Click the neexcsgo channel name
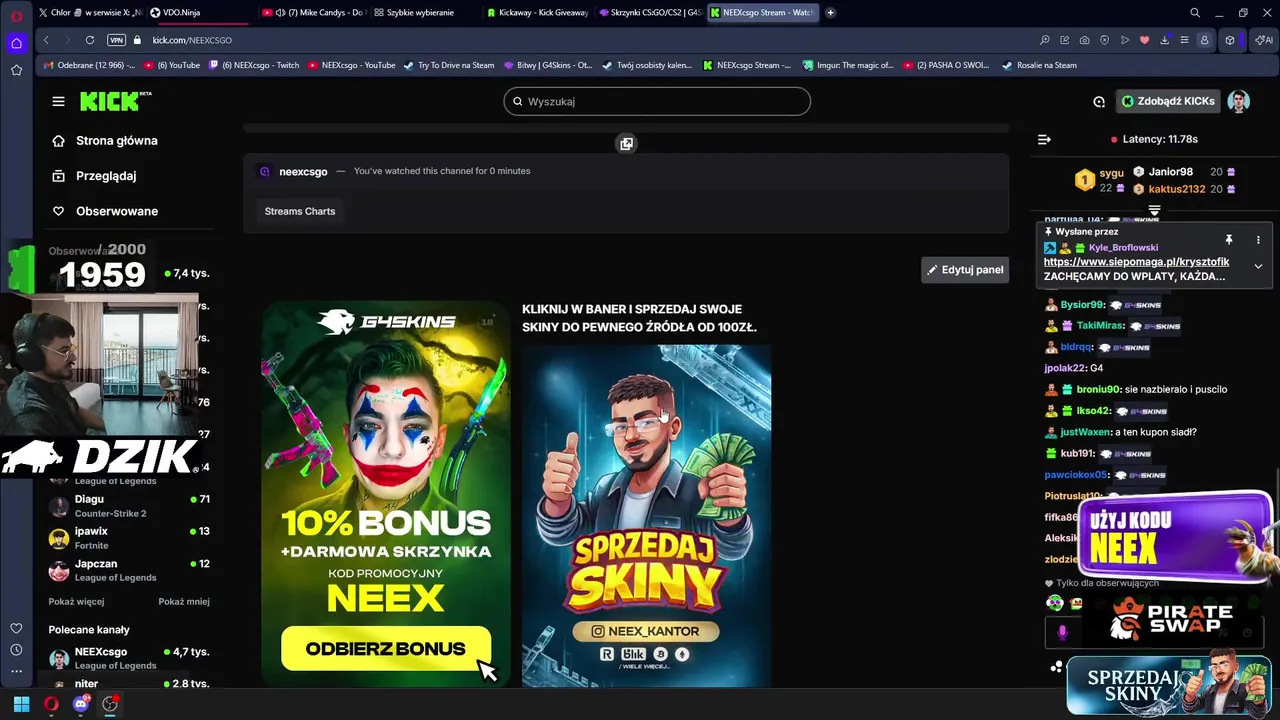The width and height of the screenshot is (1280, 720). tap(303, 171)
